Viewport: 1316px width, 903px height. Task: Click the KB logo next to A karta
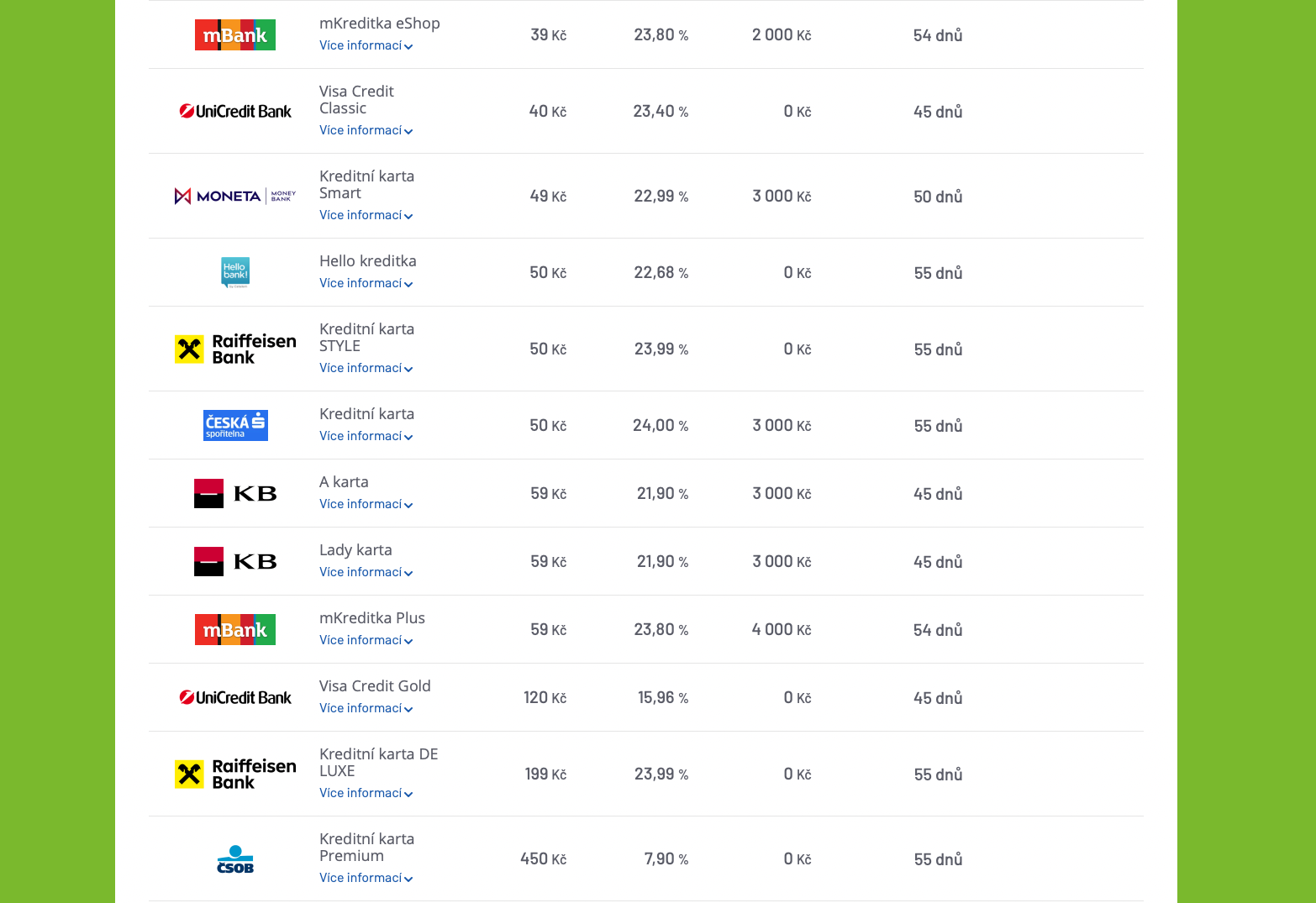(235, 493)
